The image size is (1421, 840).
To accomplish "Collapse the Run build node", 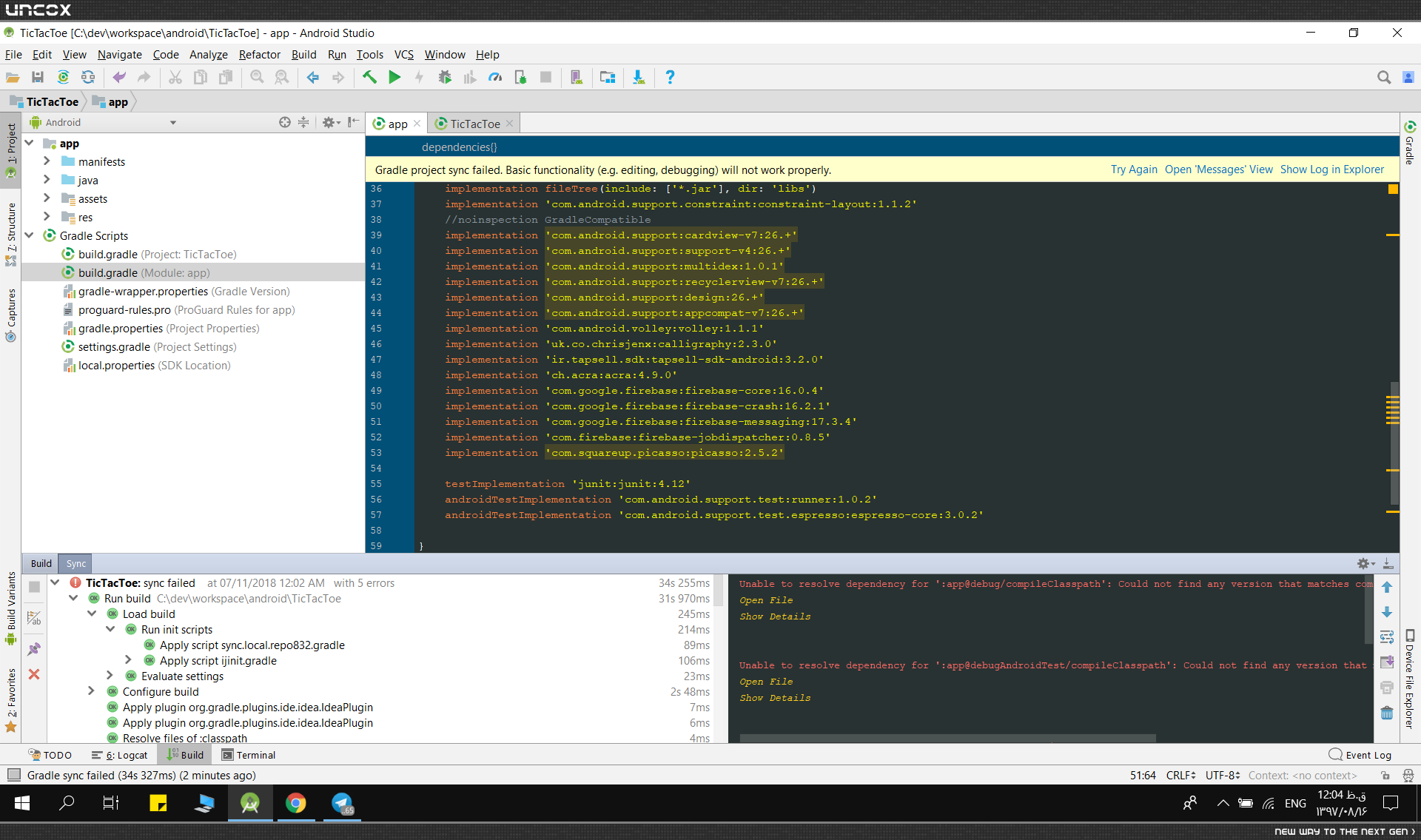I will point(73,598).
